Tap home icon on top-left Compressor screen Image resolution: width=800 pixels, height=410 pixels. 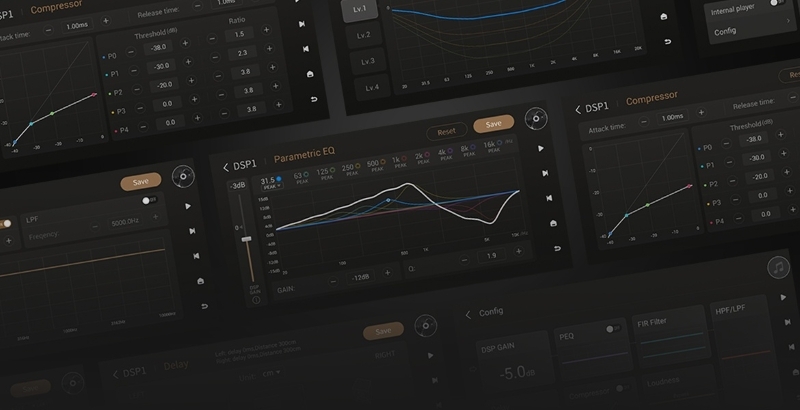[x=310, y=74]
